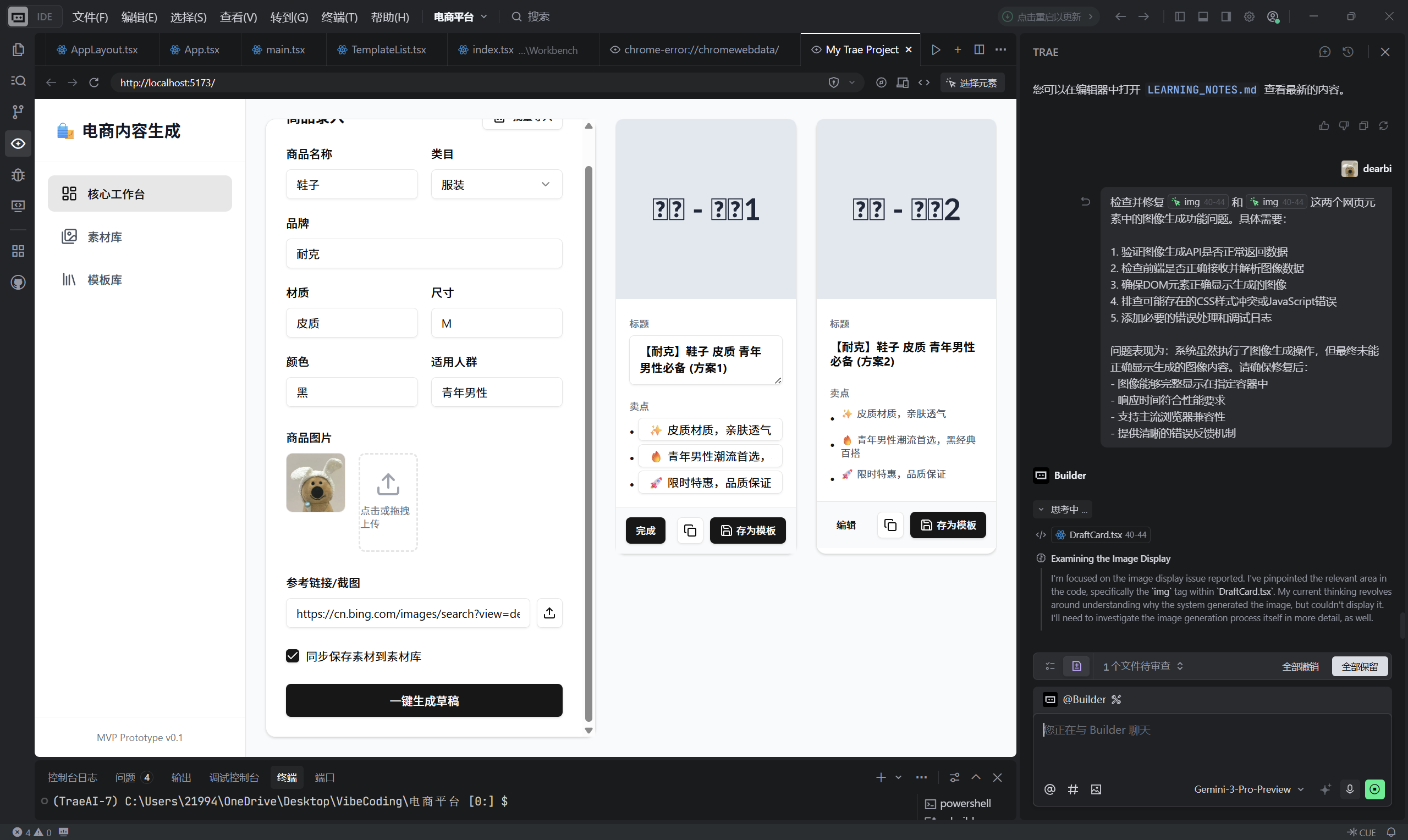Open the Source Control branch icon
Image resolution: width=1408 pixels, height=840 pixels.
point(18,112)
